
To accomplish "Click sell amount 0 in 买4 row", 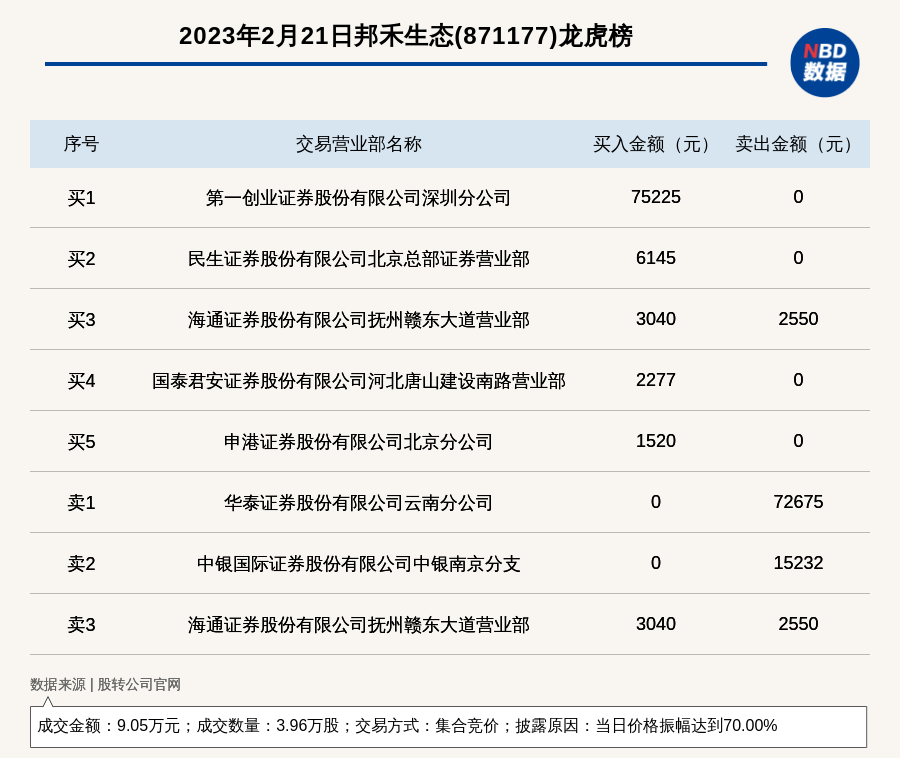I will coord(798,380).
